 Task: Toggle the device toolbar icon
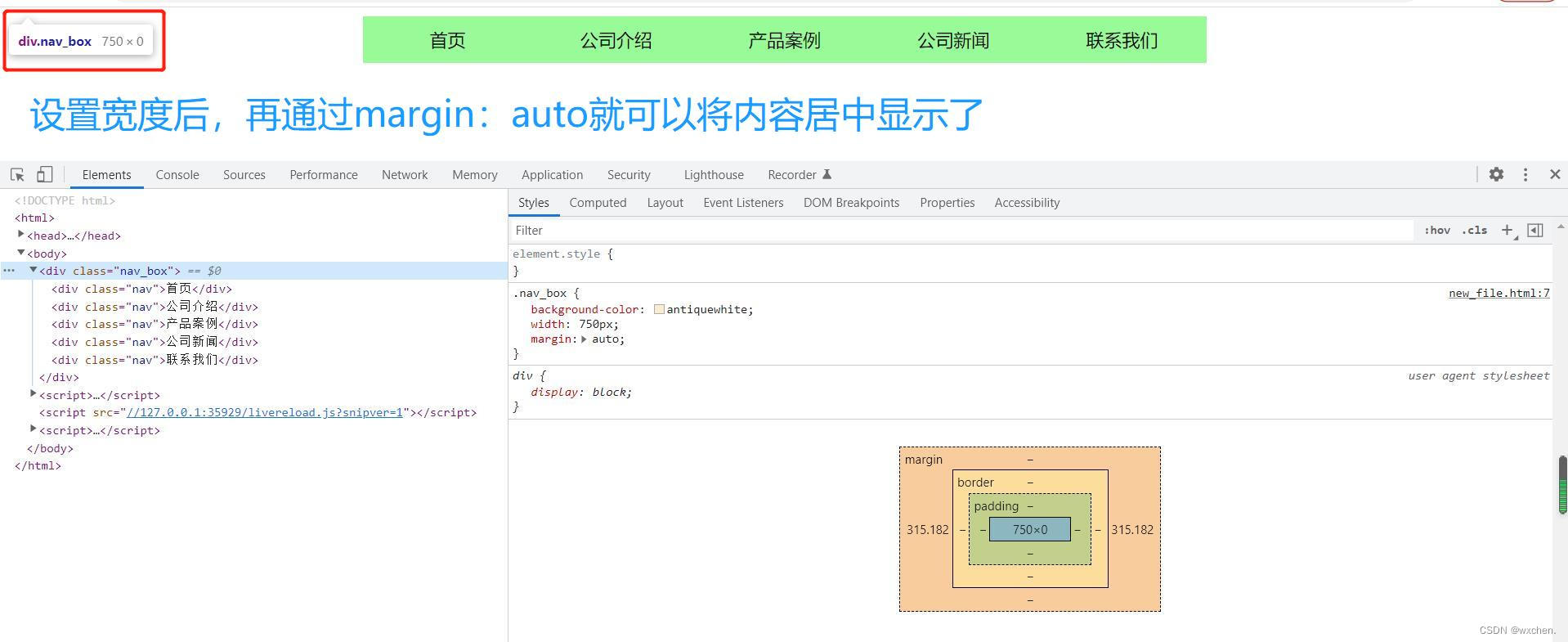pos(45,174)
